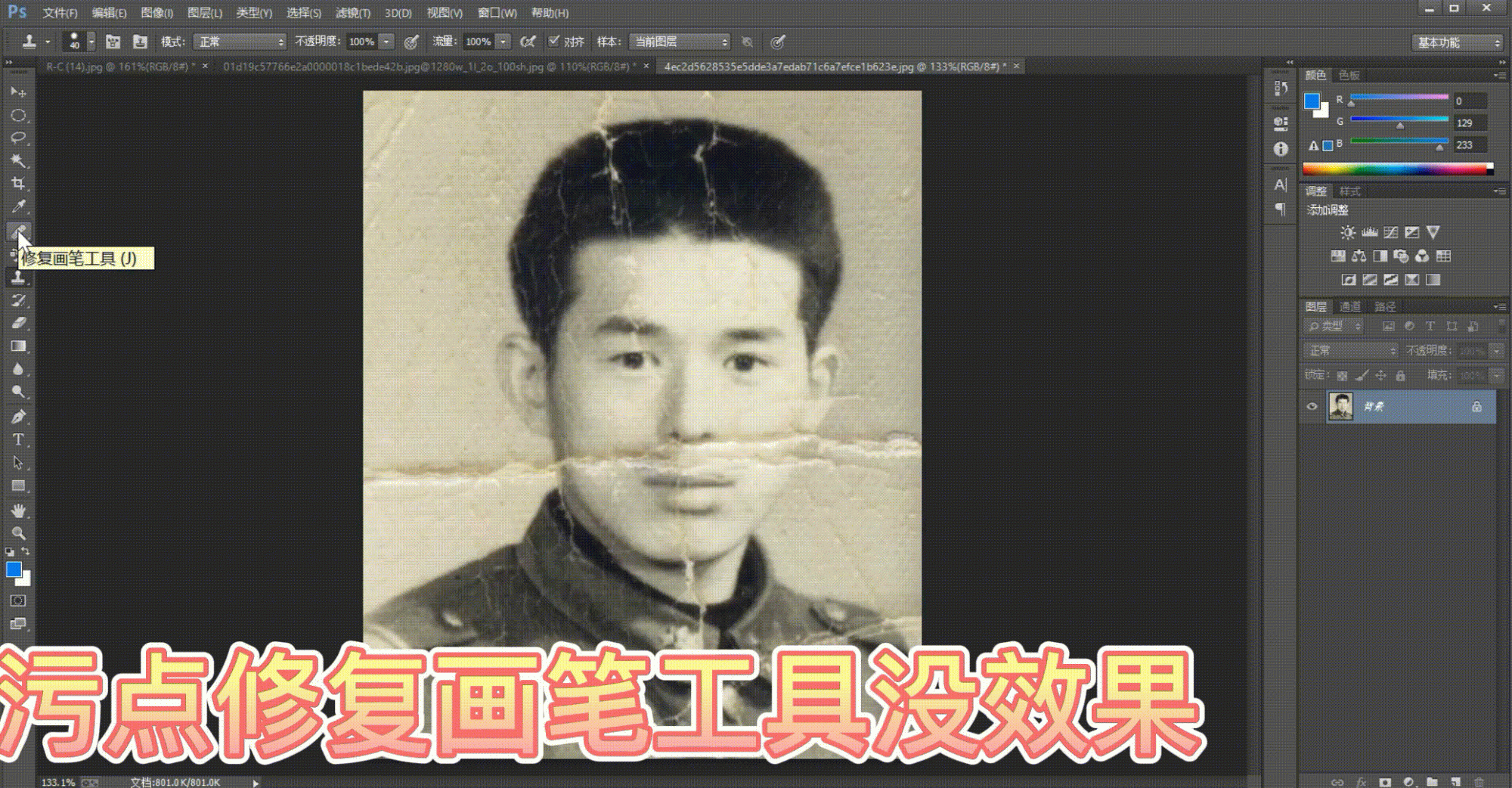Screen dimensions: 1512x788
Task: Select the Horizontal Type tool
Action: click(x=18, y=439)
